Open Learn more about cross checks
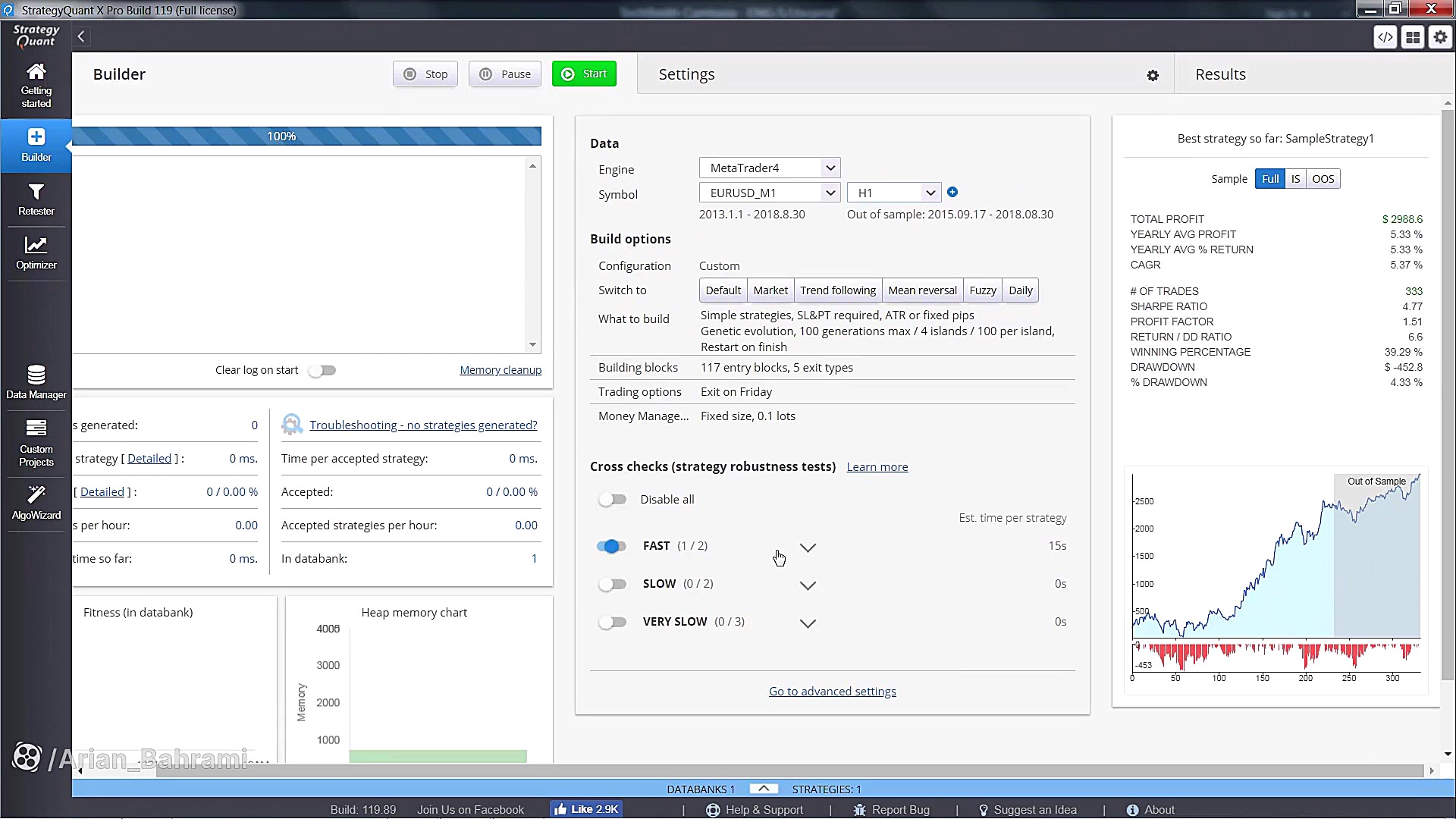The width and height of the screenshot is (1456, 819). pos(877,467)
